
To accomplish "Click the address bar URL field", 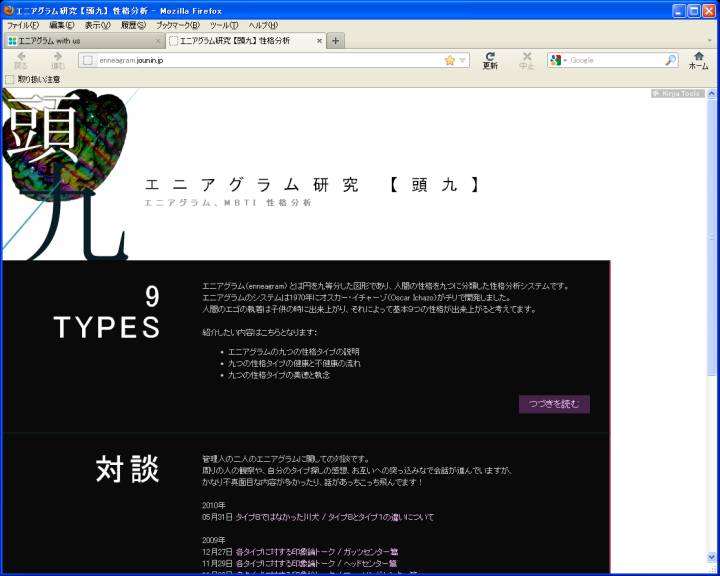I will tap(260, 60).
